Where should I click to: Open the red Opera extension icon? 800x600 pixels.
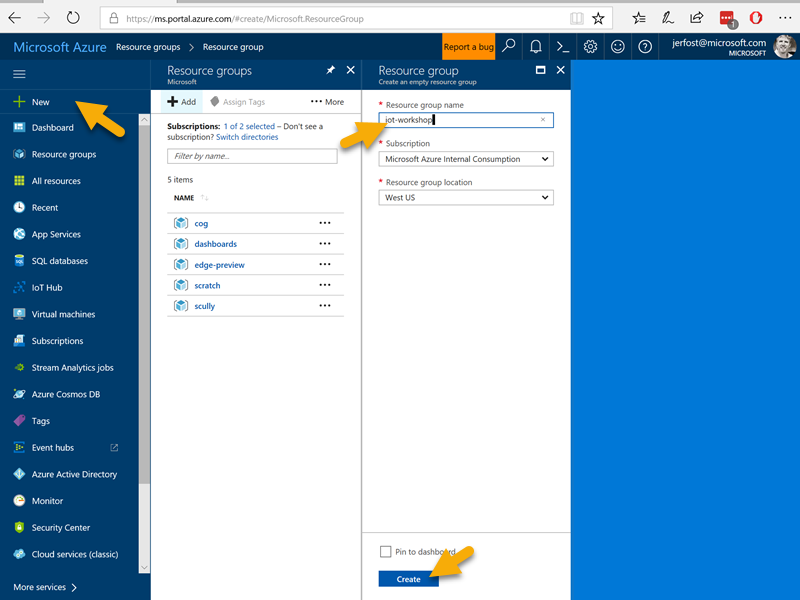click(756, 18)
